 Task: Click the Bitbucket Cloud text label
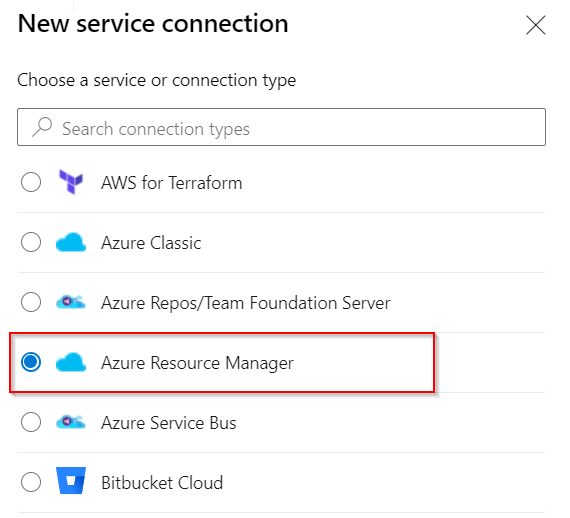162,483
